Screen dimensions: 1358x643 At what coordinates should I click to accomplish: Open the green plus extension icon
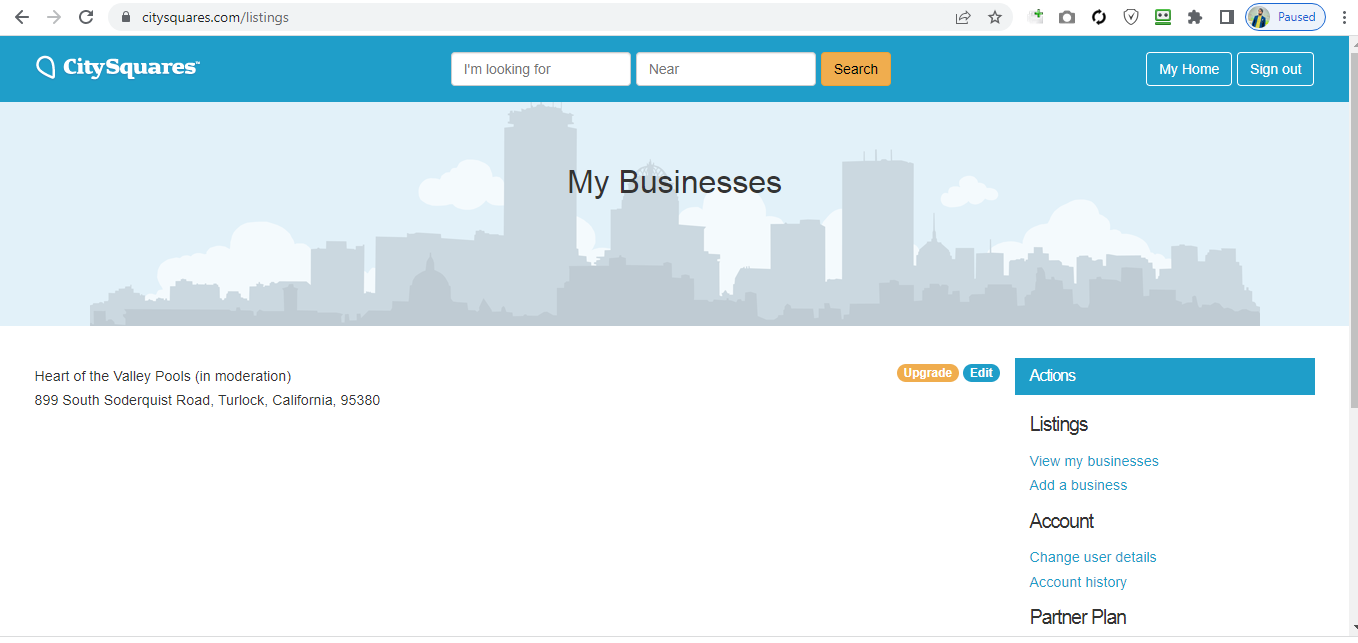[x=1036, y=16]
